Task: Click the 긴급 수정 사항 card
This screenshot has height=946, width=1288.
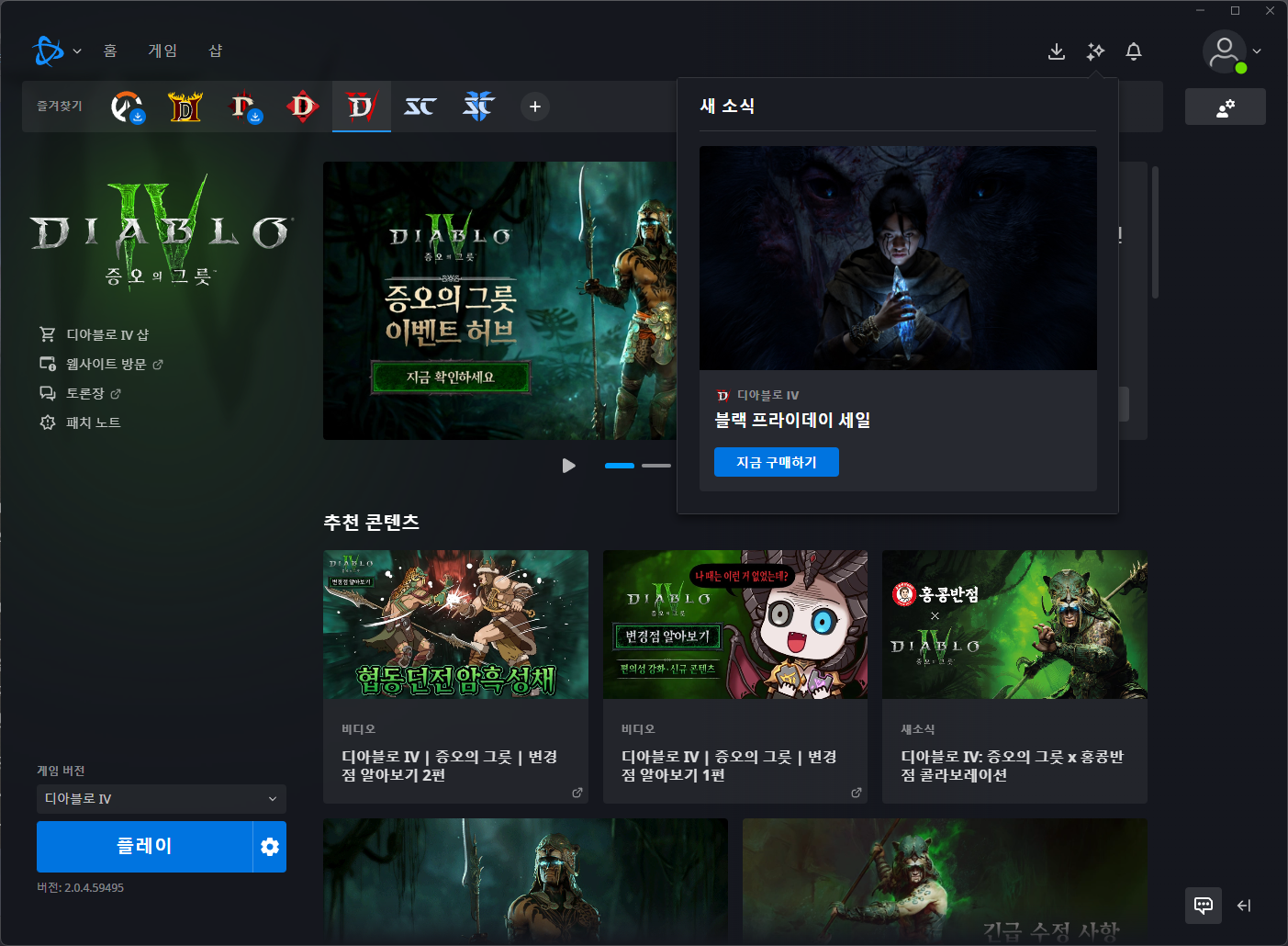Action: point(945,881)
